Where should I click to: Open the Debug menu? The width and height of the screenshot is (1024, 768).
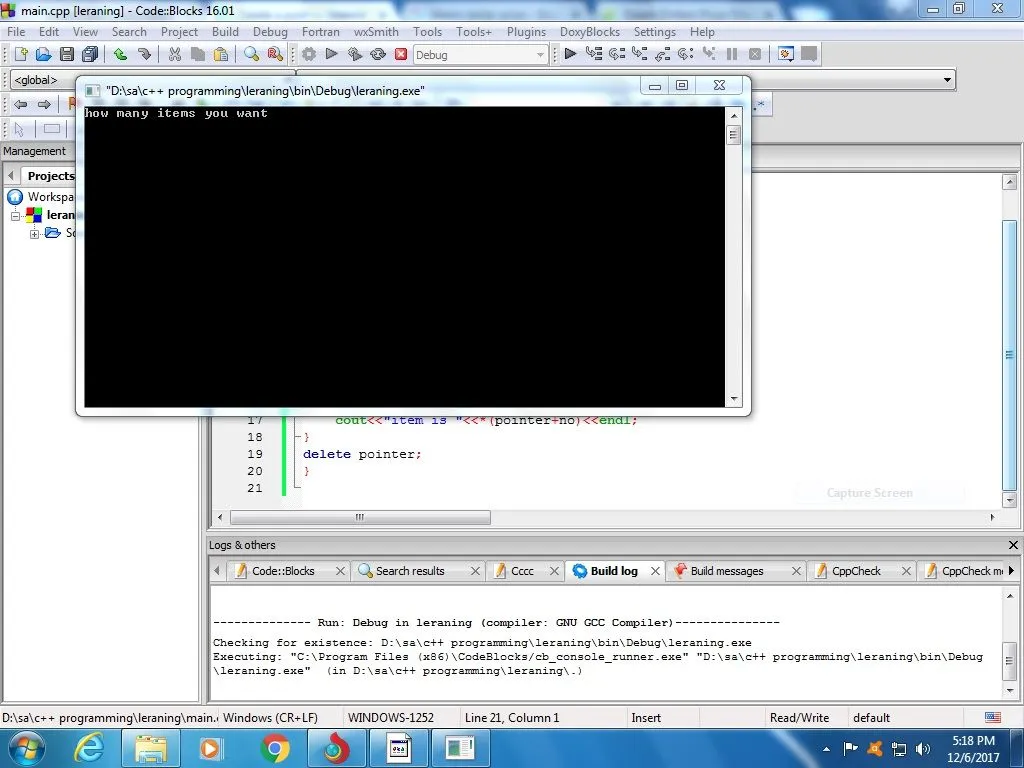pyautogui.click(x=270, y=31)
